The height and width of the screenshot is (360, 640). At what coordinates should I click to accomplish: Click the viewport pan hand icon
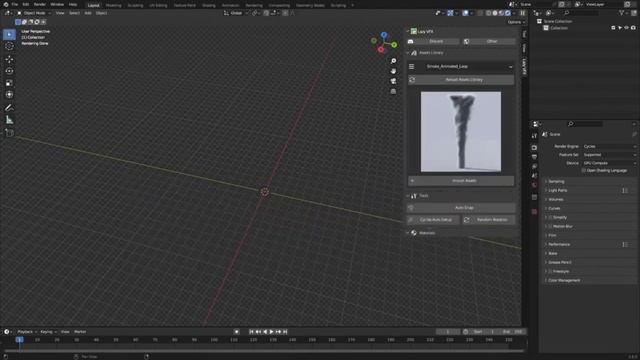(x=393, y=71)
